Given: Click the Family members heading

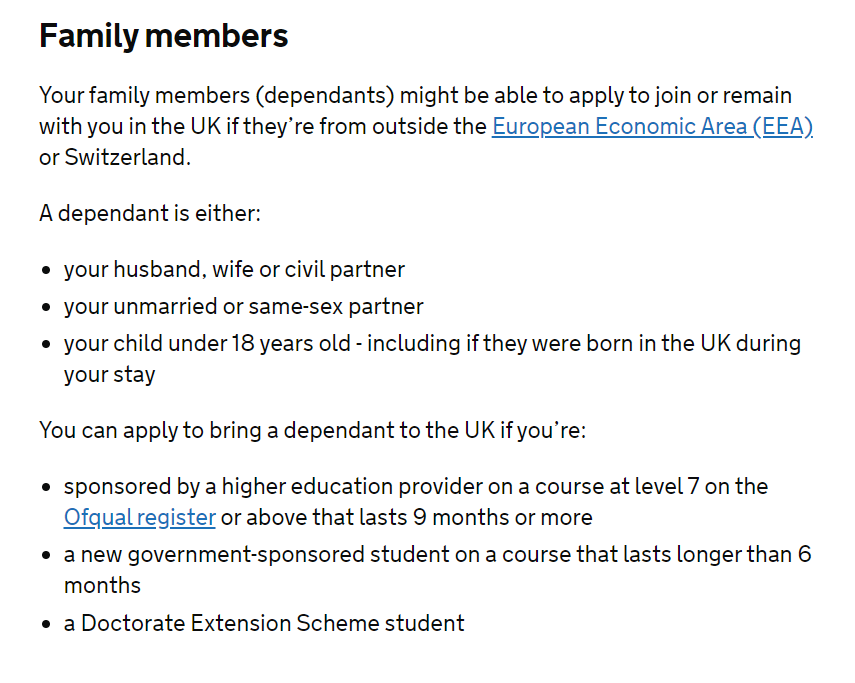Looking at the screenshot, I should pos(164,37).
